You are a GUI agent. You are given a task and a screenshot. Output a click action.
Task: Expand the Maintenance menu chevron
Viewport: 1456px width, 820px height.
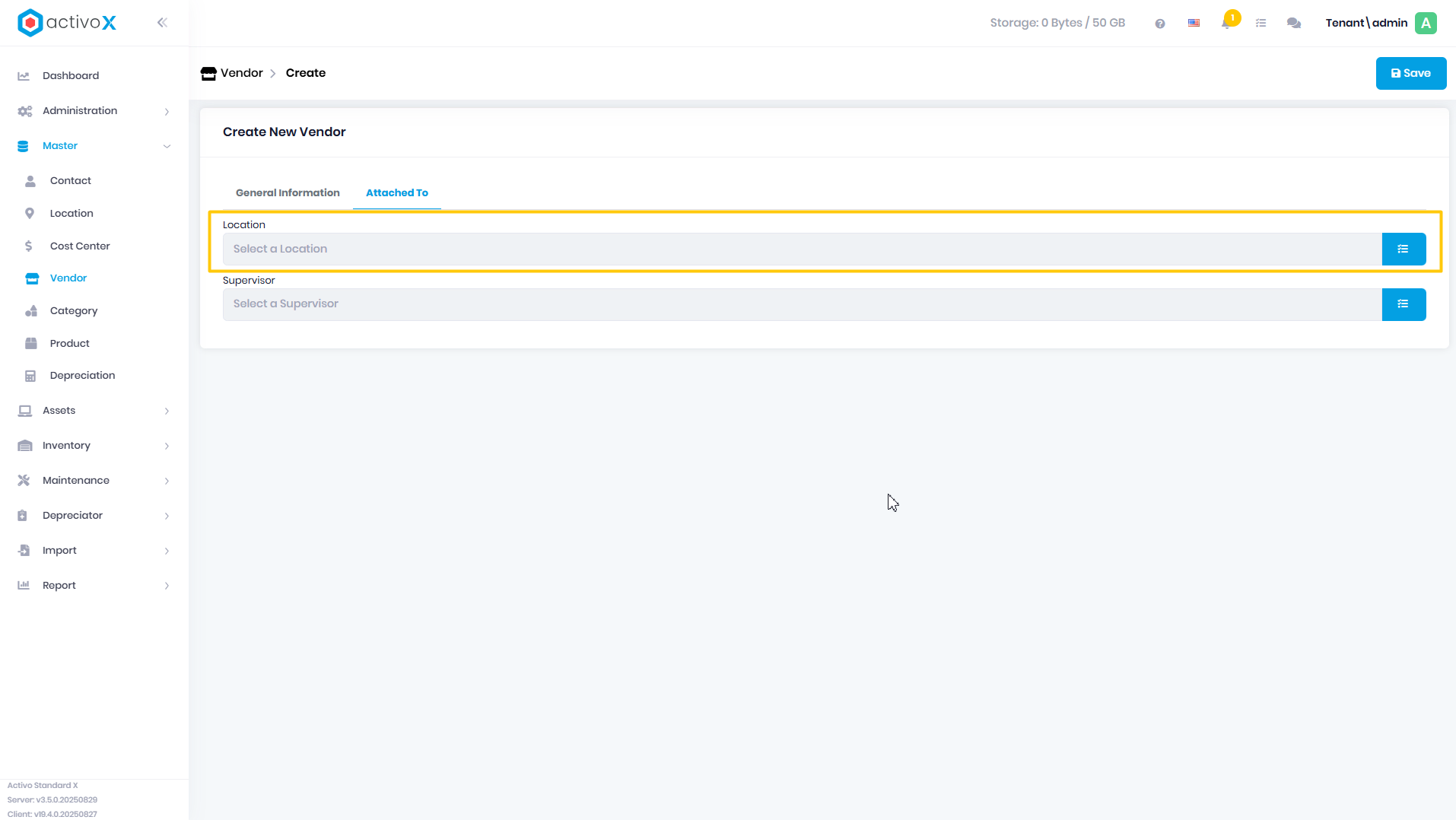[x=167, y=482]
